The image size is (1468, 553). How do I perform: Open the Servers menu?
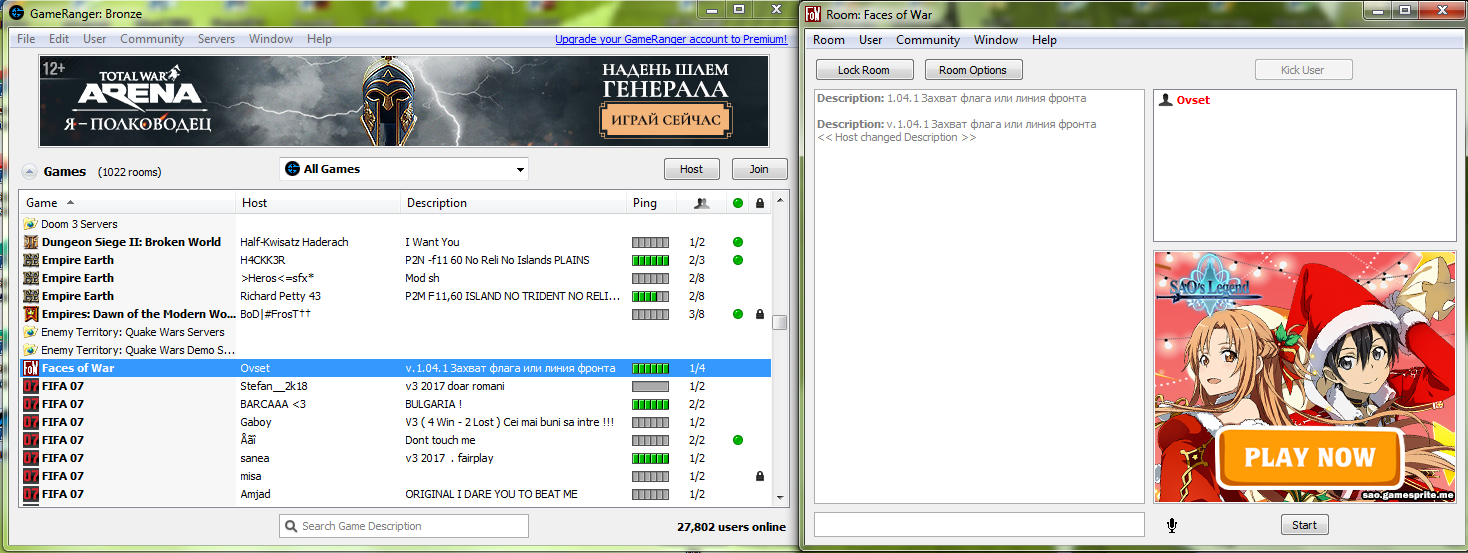216,39
